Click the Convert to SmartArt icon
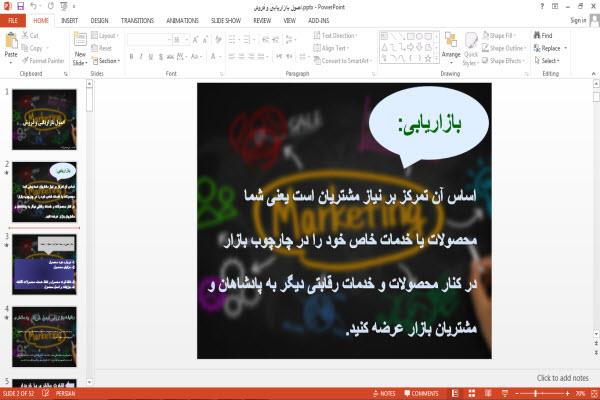Screen dimensions: 600x400 (x=317, y=60)
